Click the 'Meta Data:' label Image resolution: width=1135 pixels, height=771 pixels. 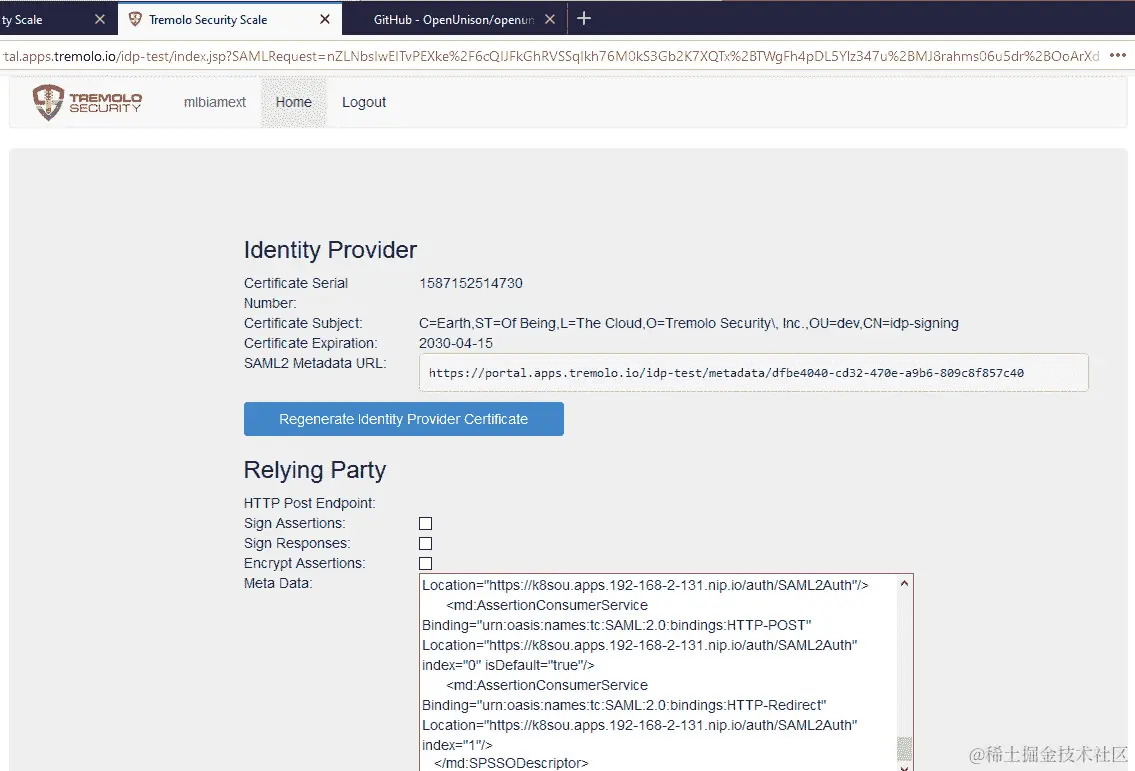tap(278, 583)
